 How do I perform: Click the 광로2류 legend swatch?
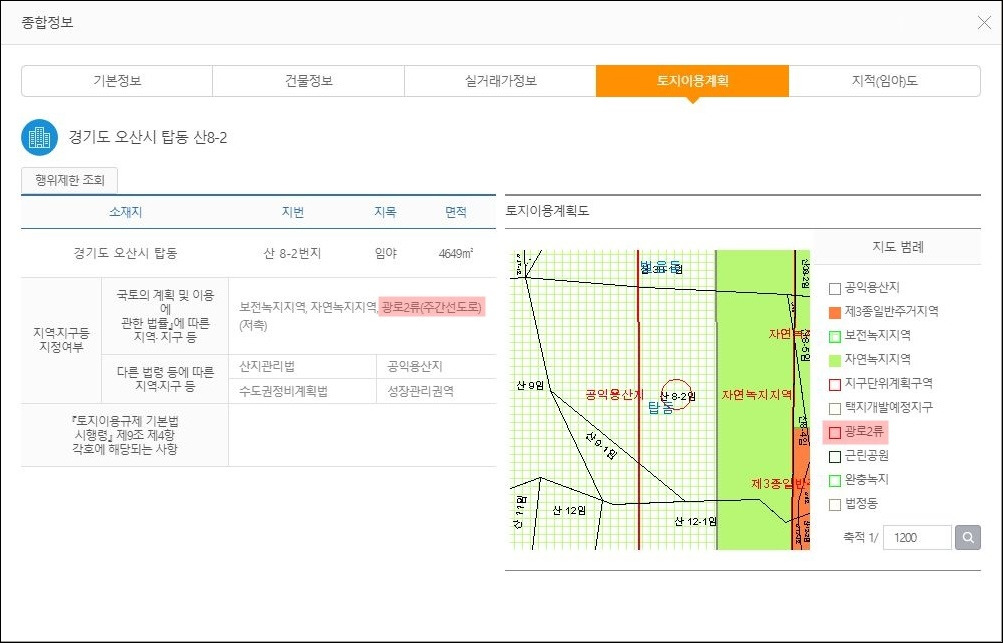(x=835, y=433)
